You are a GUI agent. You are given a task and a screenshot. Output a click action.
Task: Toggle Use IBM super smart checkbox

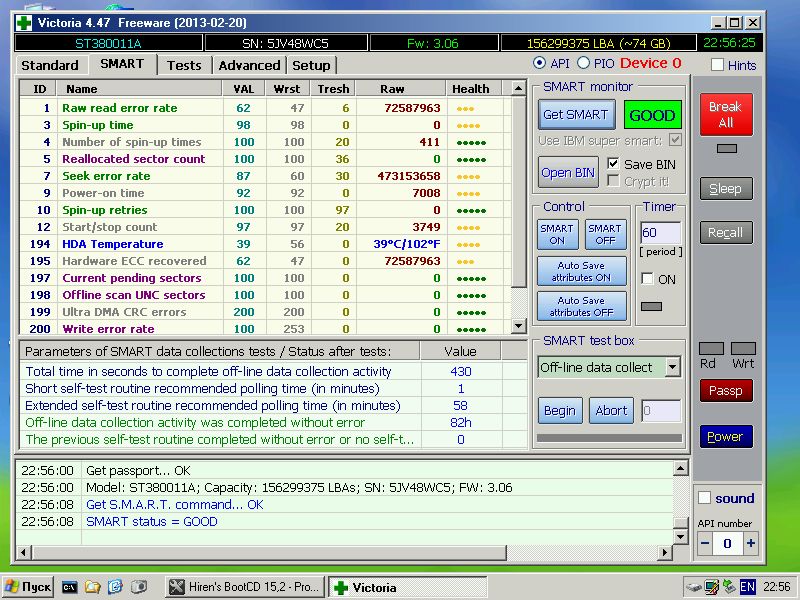tap(676, 140)
